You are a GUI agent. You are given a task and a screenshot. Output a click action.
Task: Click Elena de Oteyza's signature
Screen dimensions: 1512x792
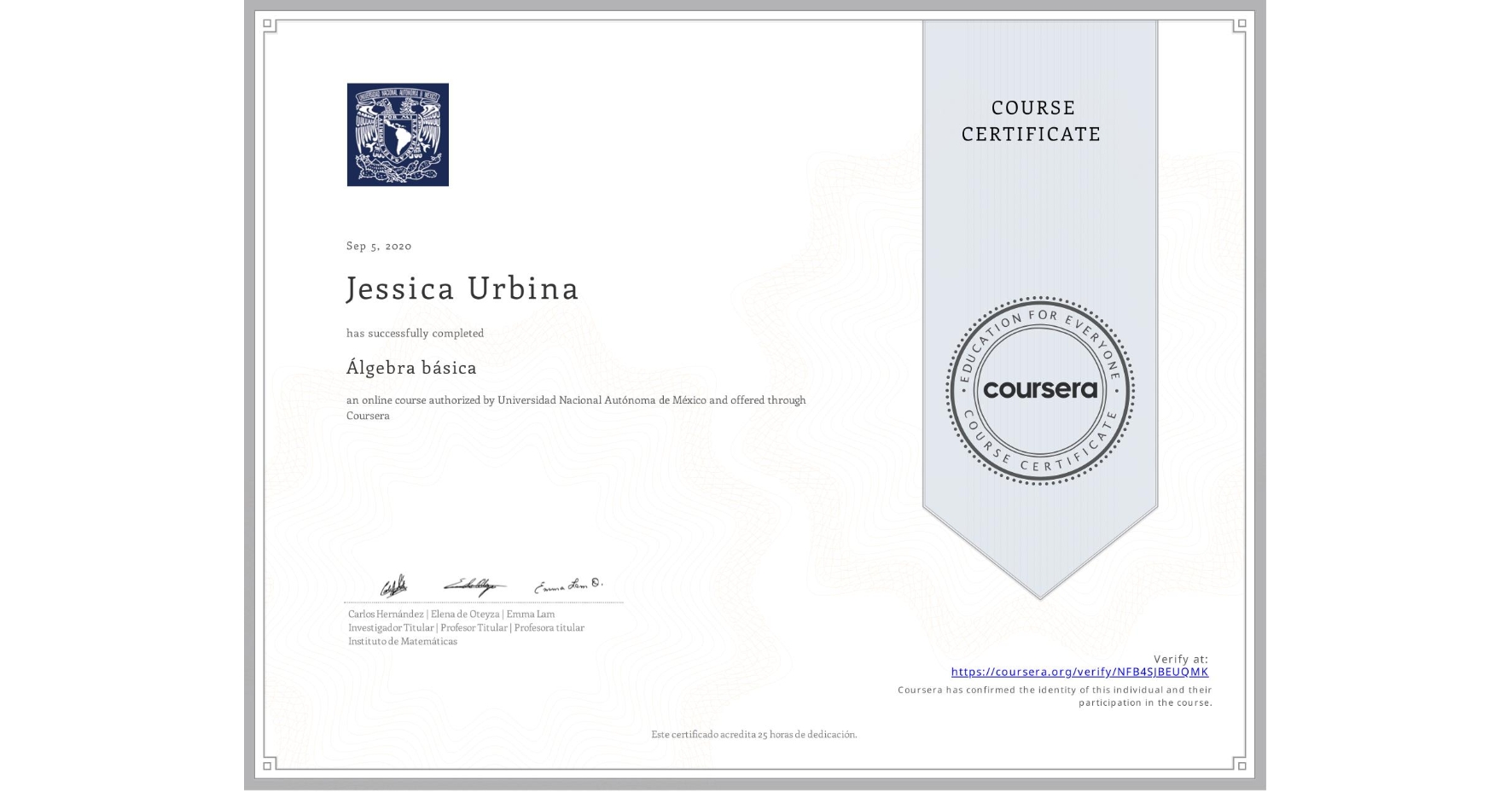coord(474,585)
